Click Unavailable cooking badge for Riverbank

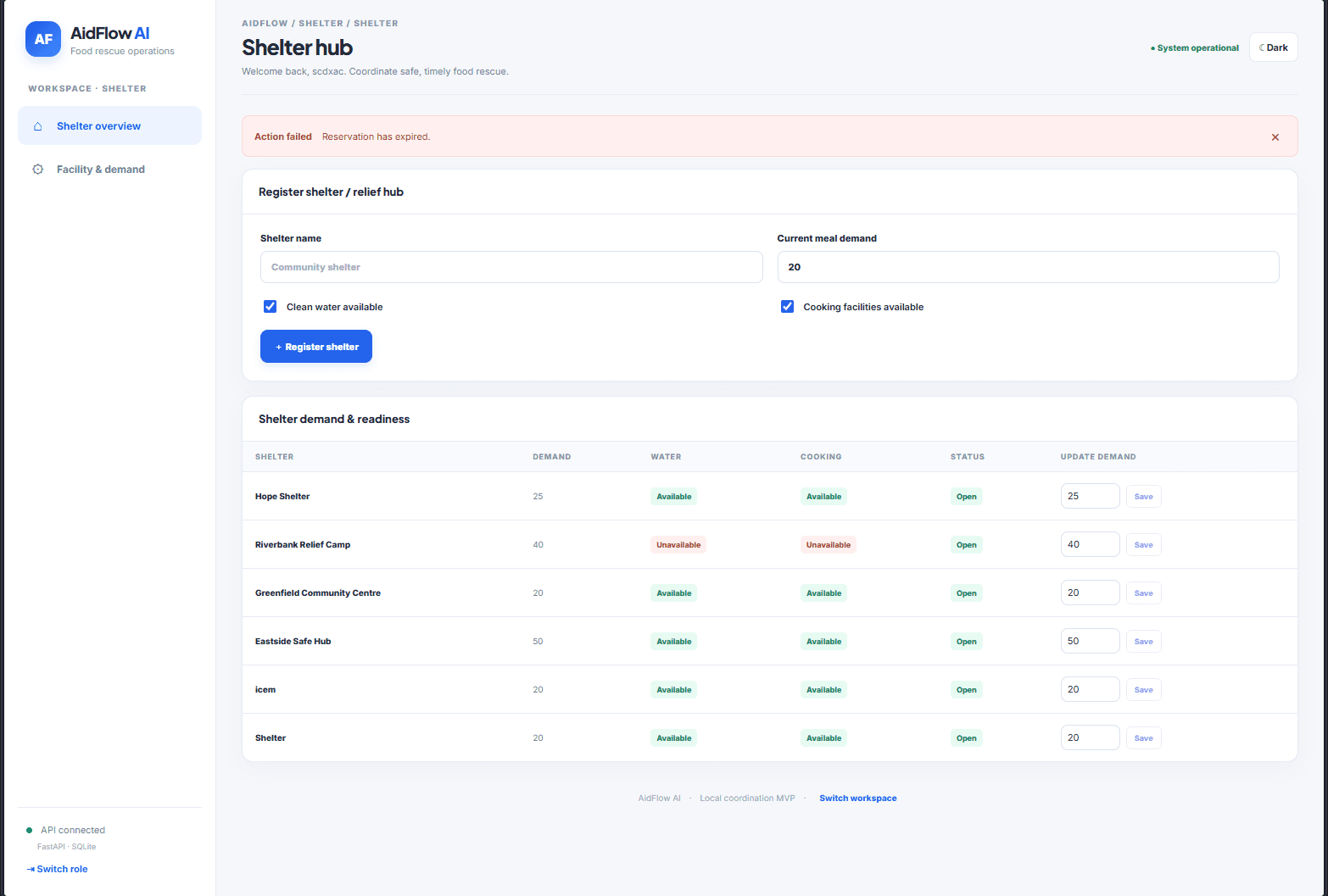coord(828,545)
